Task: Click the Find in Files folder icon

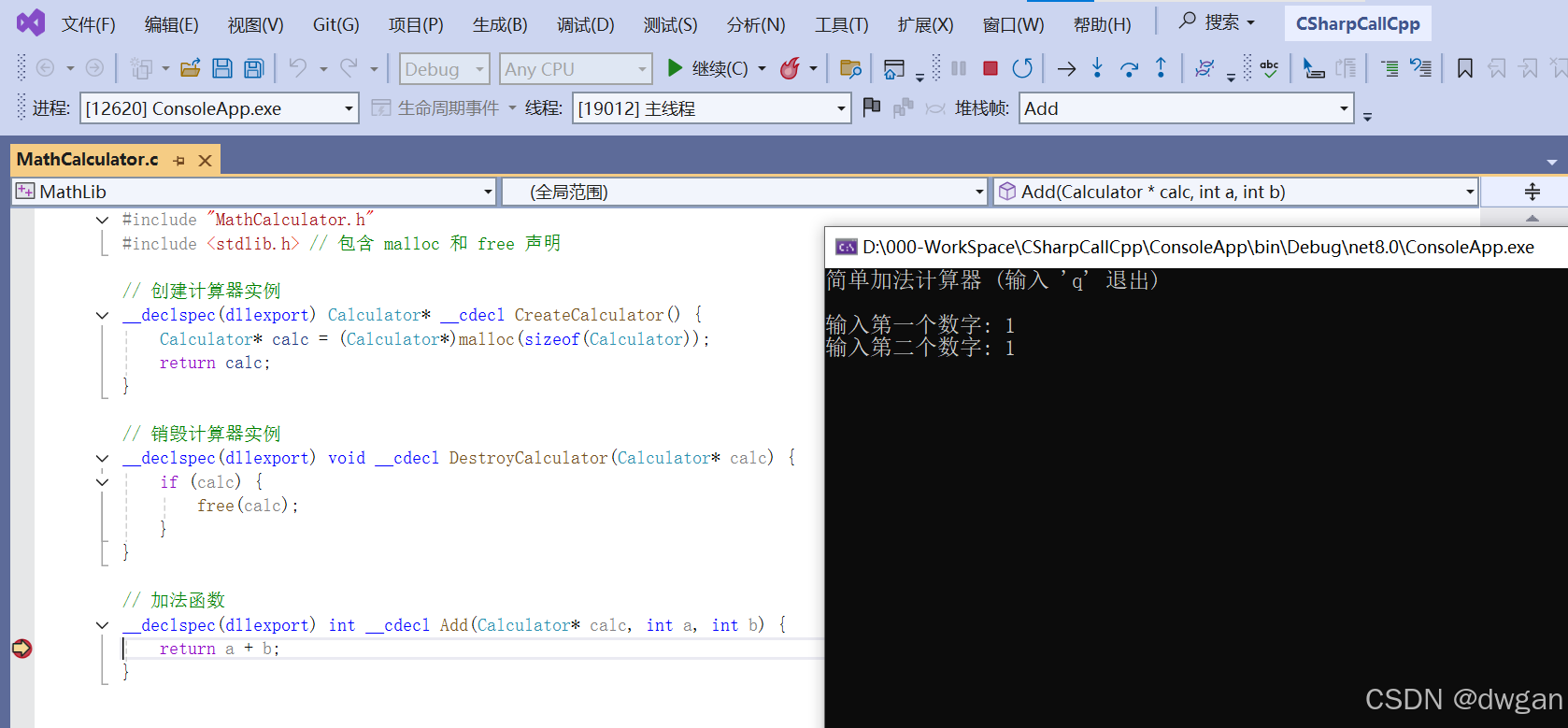Action: [850, 68]
